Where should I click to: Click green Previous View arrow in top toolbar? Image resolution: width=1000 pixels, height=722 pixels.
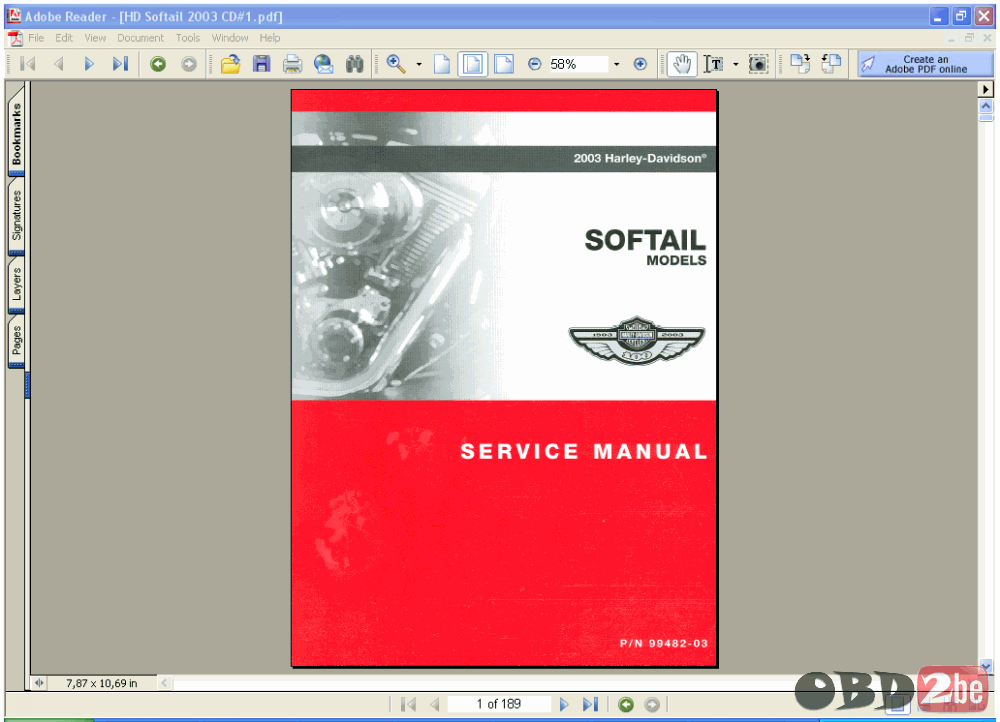point(158,64)
